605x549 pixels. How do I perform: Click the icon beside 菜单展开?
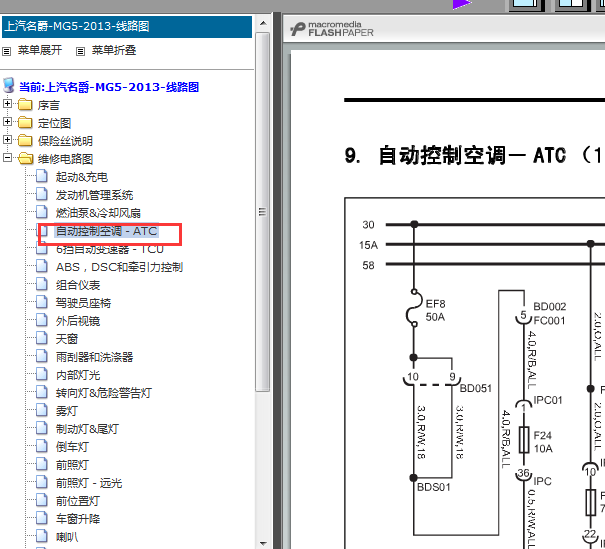click(x=7, y=51)
